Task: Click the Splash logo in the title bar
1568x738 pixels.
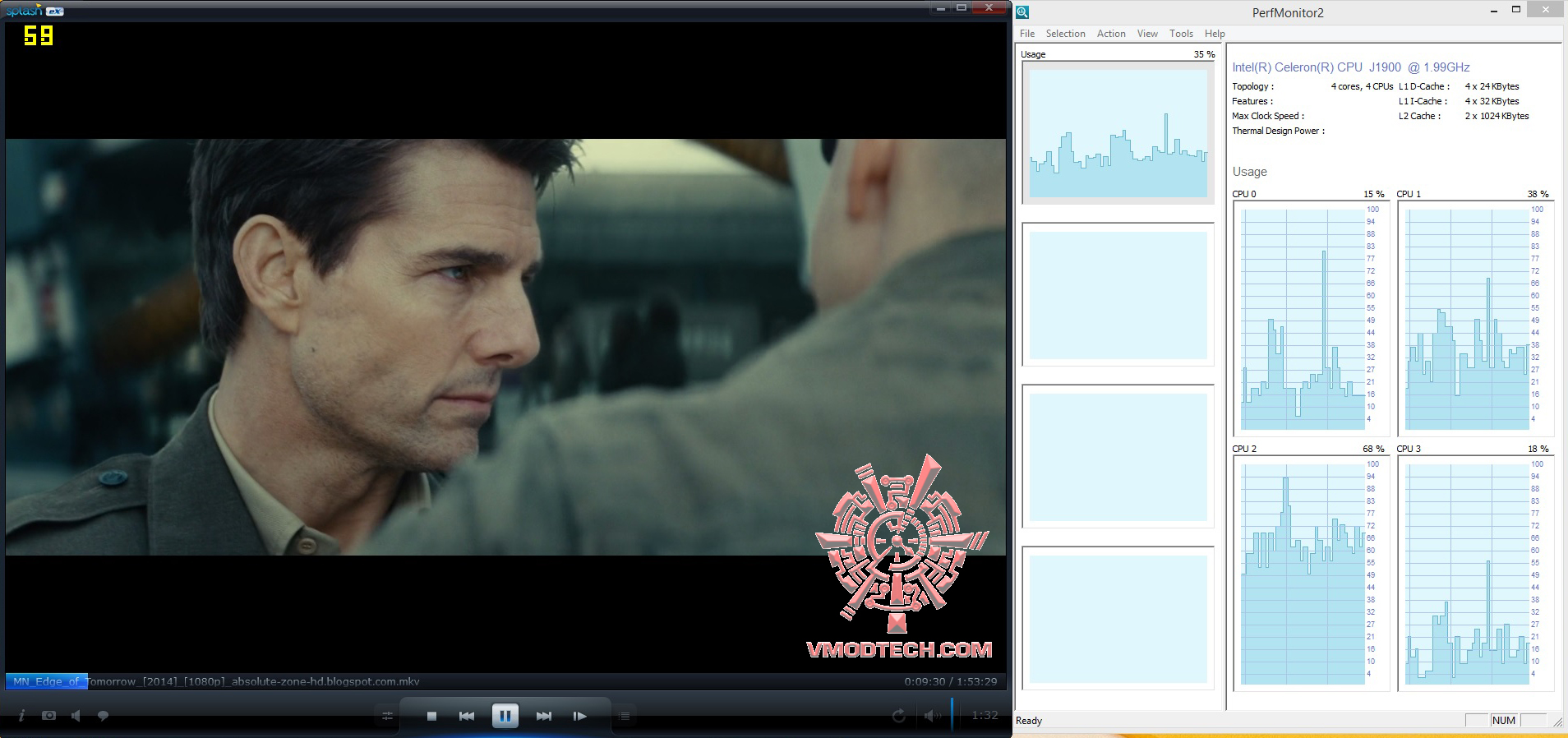Action: click(35, 11)
